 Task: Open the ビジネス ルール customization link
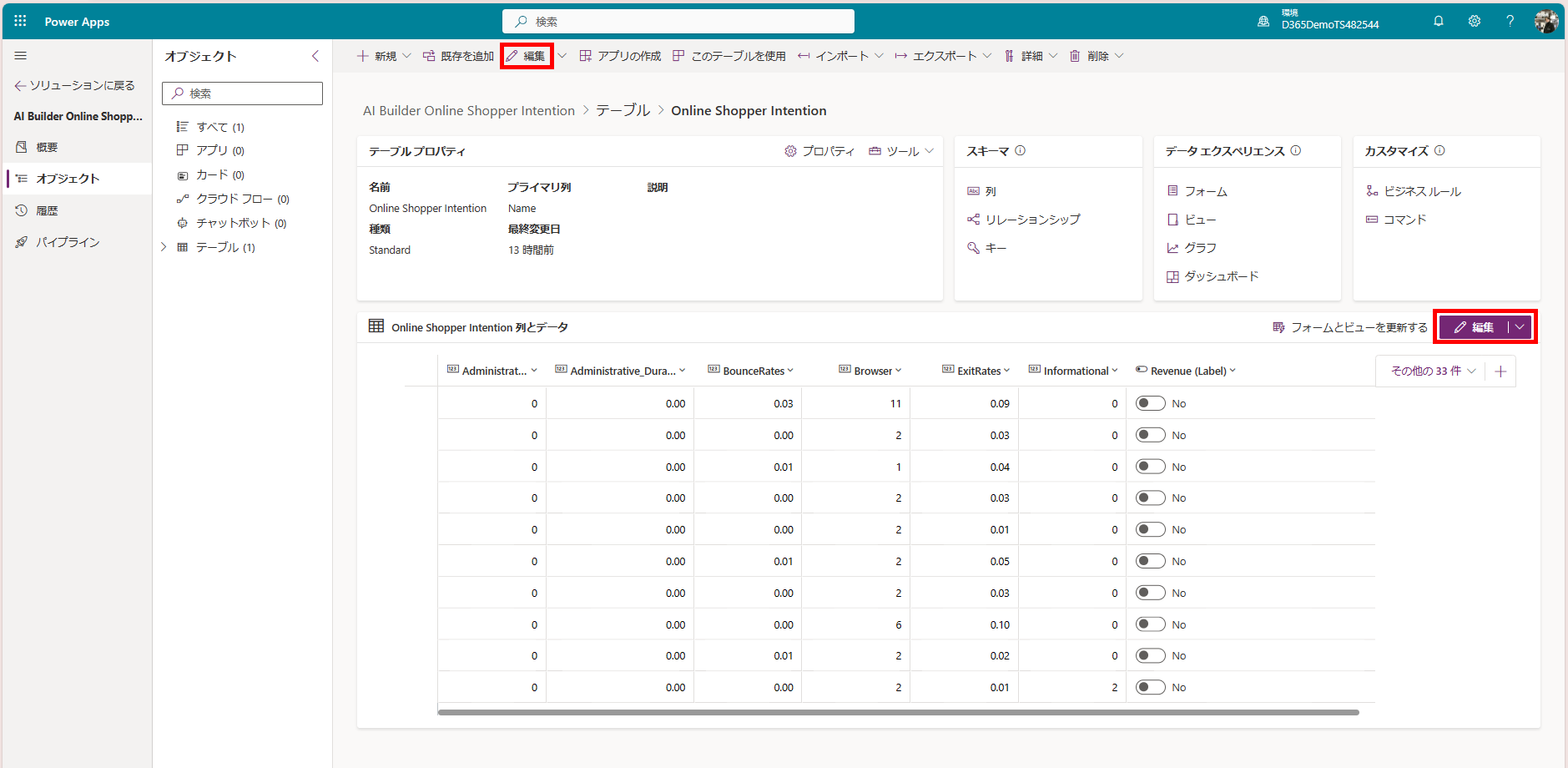[x=1414, y=191]
